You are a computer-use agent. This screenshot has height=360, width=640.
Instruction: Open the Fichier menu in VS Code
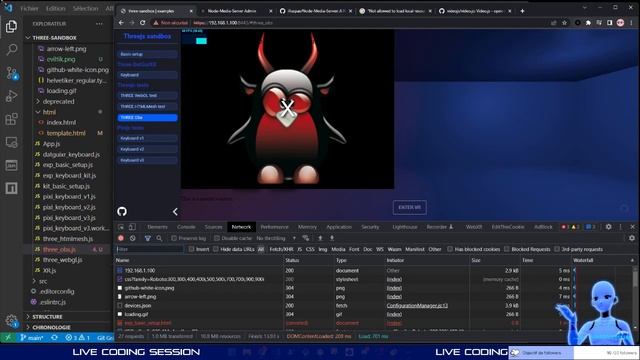(29, 8)
